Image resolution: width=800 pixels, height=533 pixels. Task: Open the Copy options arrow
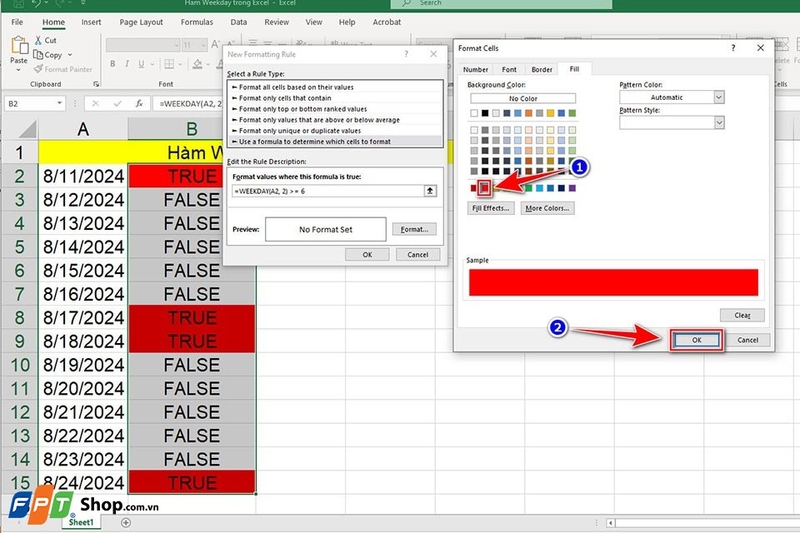pos(70,55)
